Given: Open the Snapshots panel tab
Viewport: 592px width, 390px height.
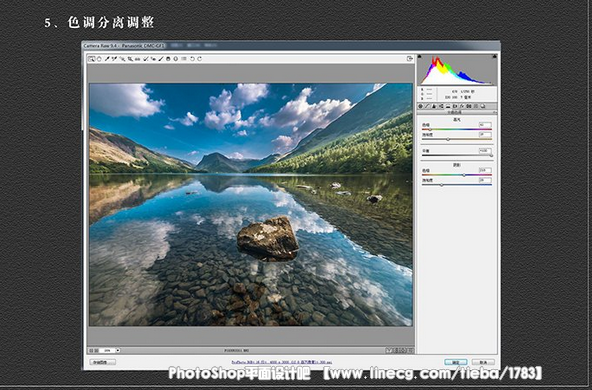Looking at the screenshot, I should point(483,106).
